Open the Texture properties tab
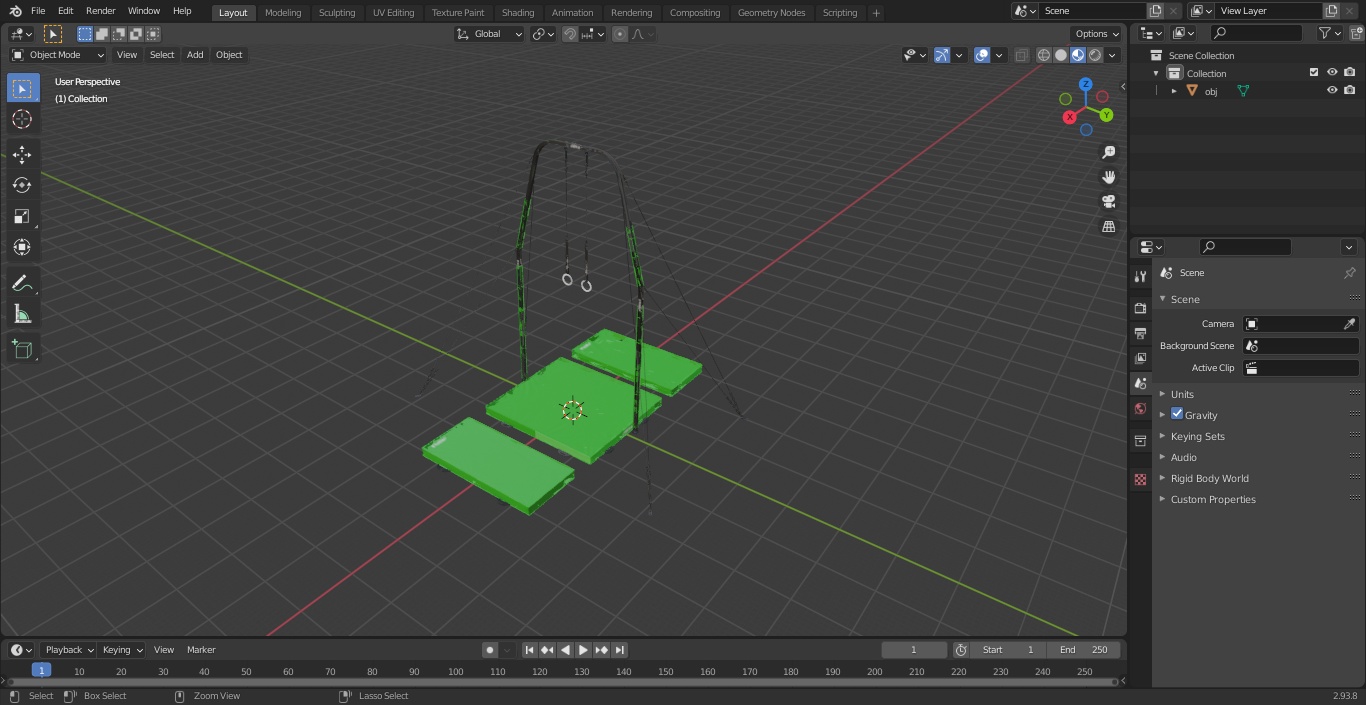 (1140, 480)
